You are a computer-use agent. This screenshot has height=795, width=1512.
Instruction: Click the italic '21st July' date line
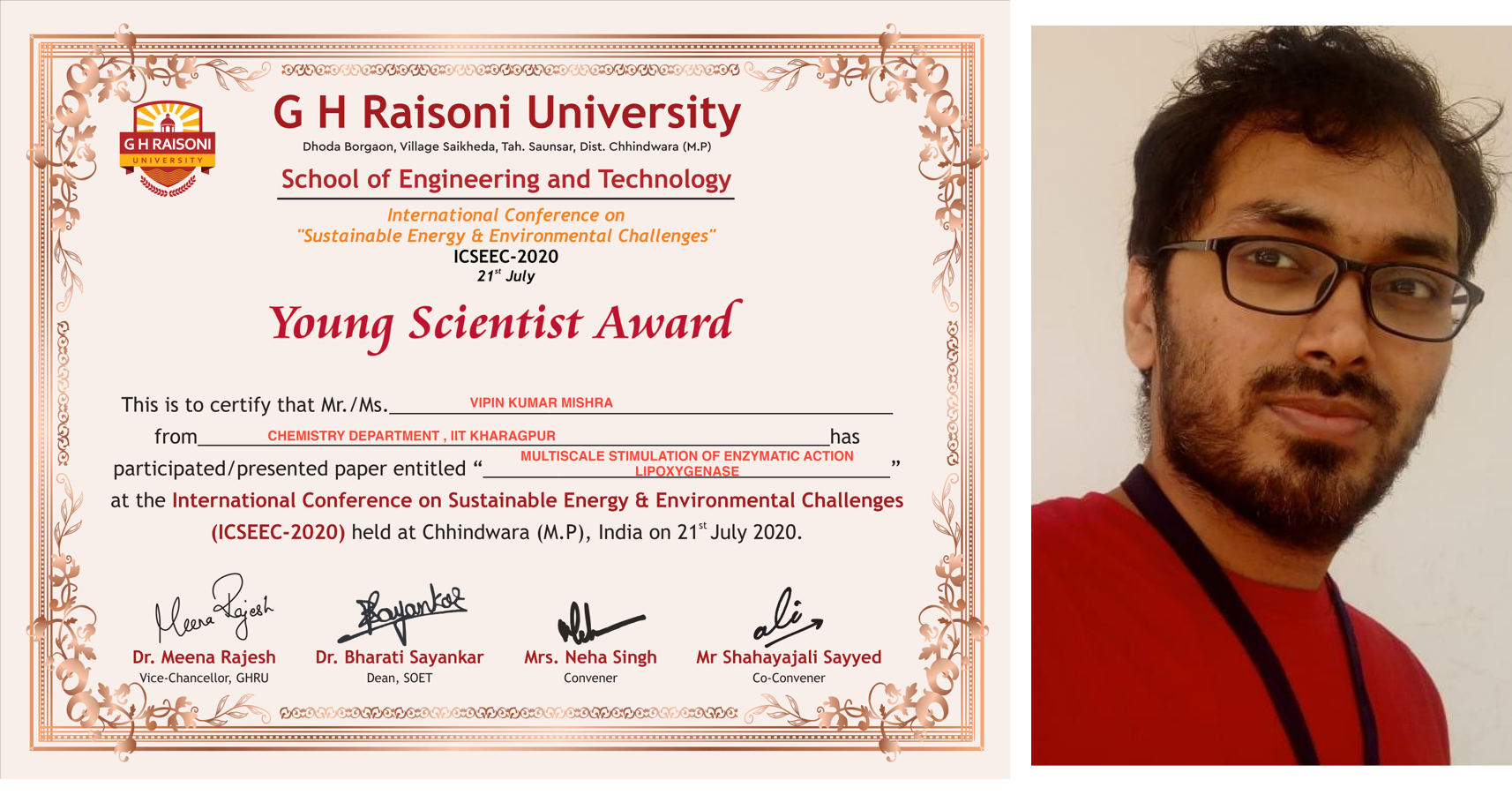pyautogui.click(x=505, y=276)
